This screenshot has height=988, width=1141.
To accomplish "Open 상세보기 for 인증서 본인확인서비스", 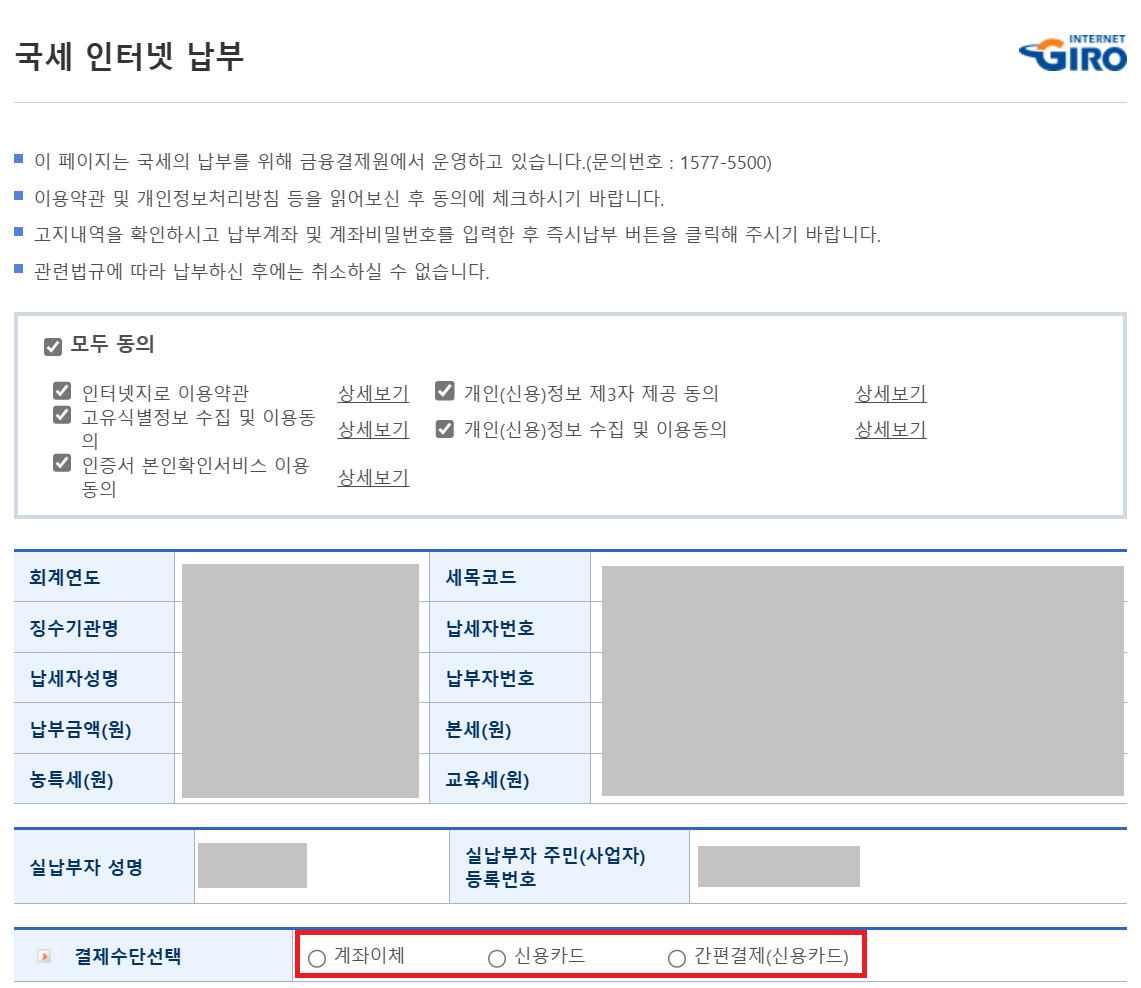I will (x=372, y=477).
